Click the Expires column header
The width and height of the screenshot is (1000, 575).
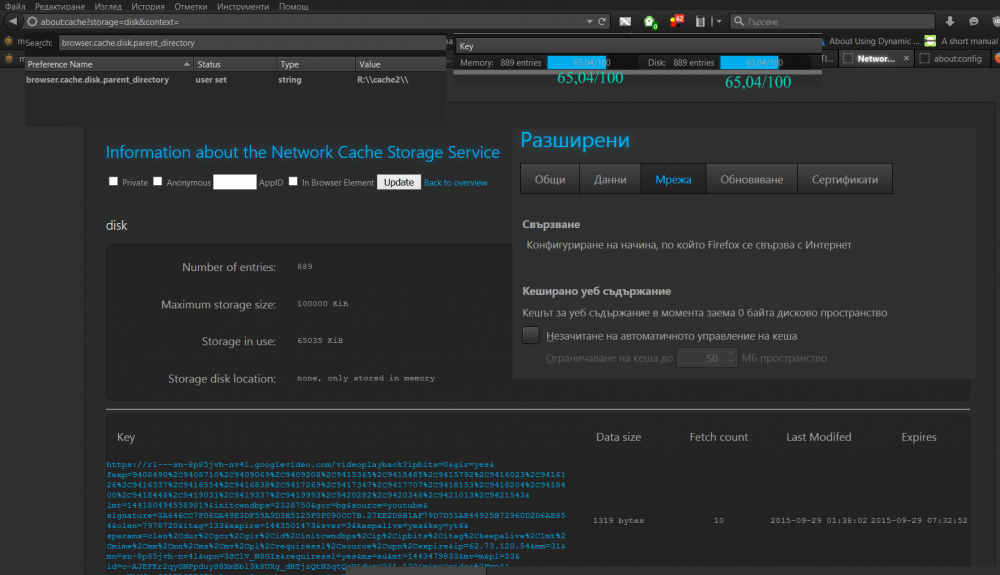918,437
